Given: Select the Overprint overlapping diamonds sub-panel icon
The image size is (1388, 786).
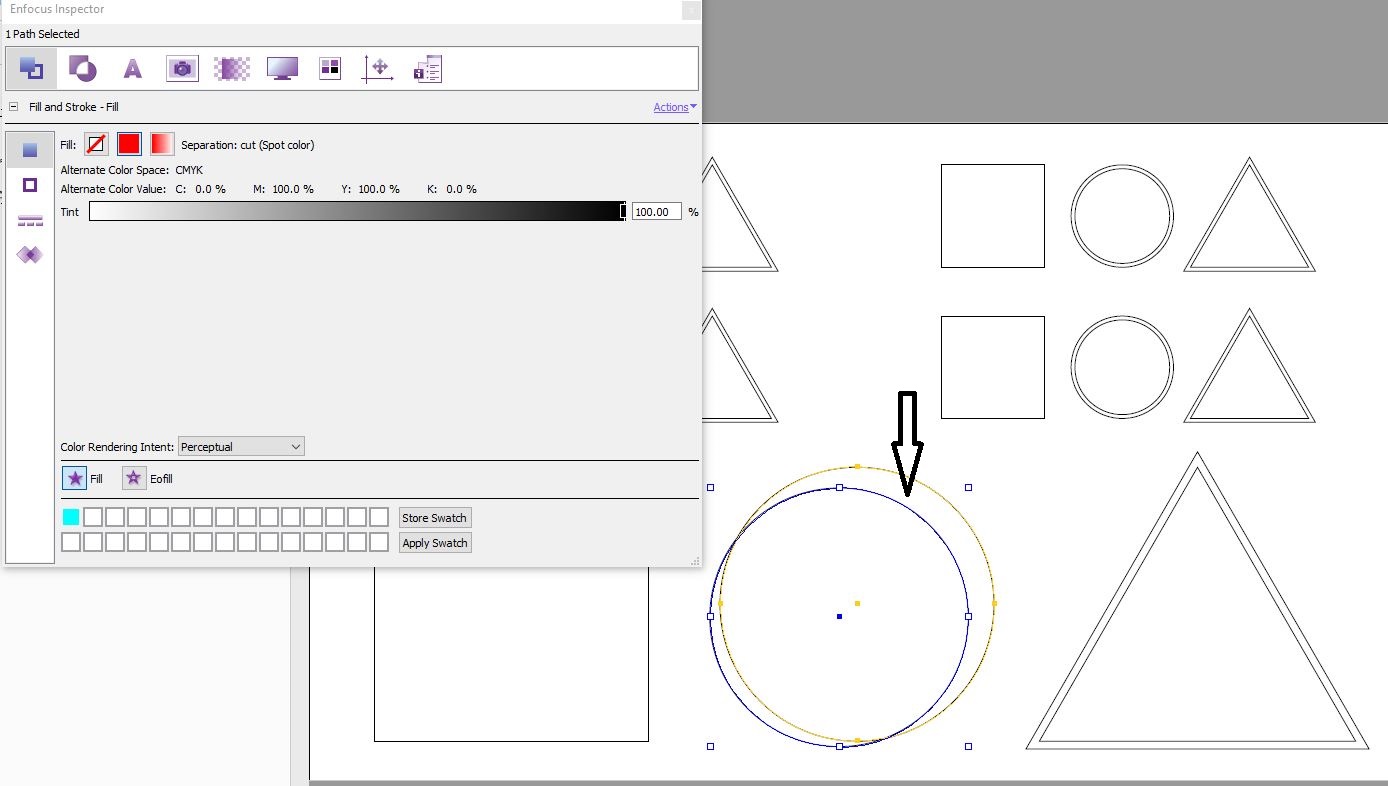Looking at the screenshot, I should pos(30,255).
